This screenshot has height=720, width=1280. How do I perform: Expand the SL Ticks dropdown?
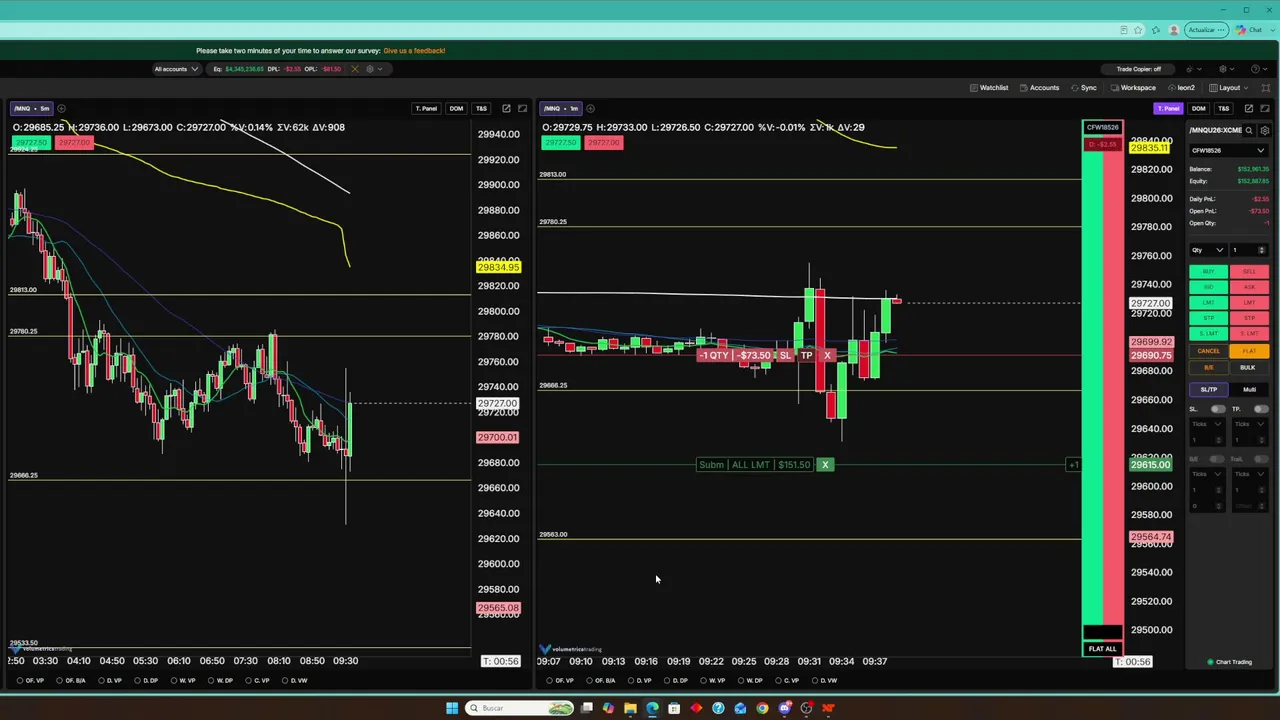pyautogui.click(x=1206, y=424)
